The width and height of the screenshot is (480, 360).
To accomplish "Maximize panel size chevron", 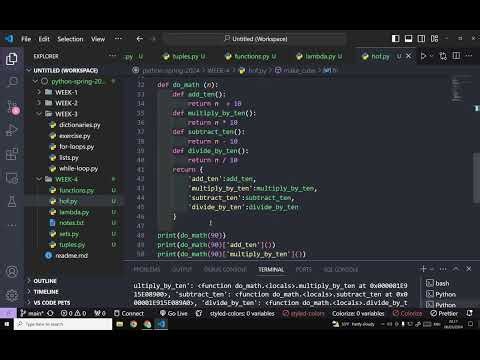I will [456, 268].
